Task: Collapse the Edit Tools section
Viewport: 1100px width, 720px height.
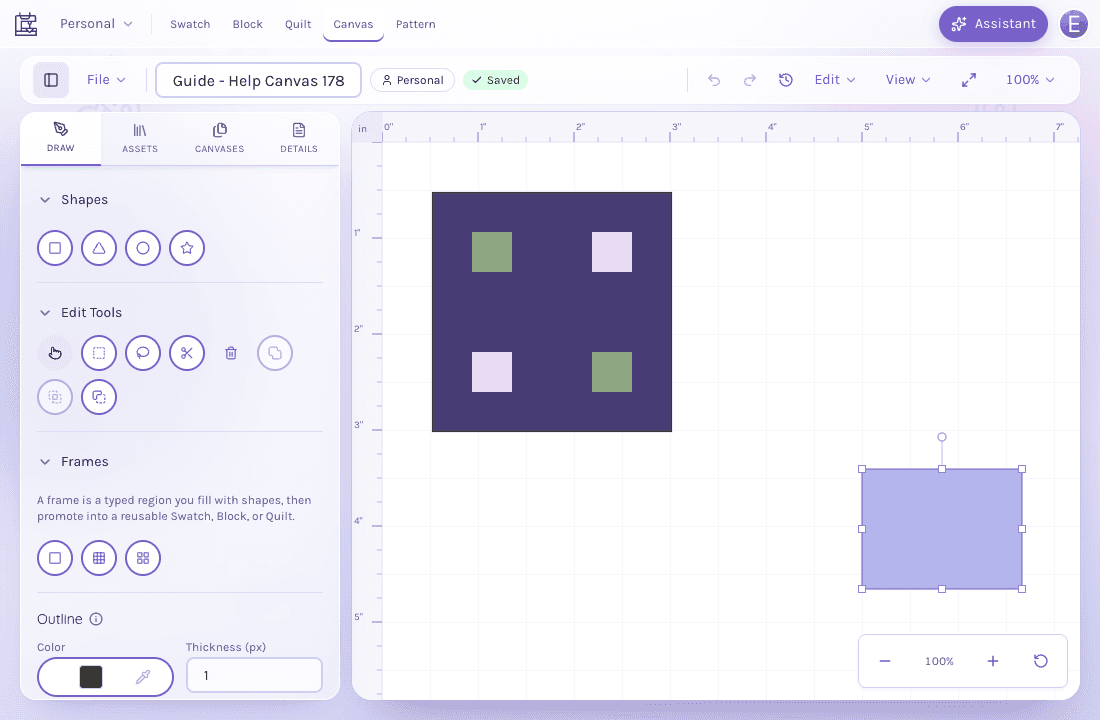Action: pyautogui.click(x=45, y=313)
